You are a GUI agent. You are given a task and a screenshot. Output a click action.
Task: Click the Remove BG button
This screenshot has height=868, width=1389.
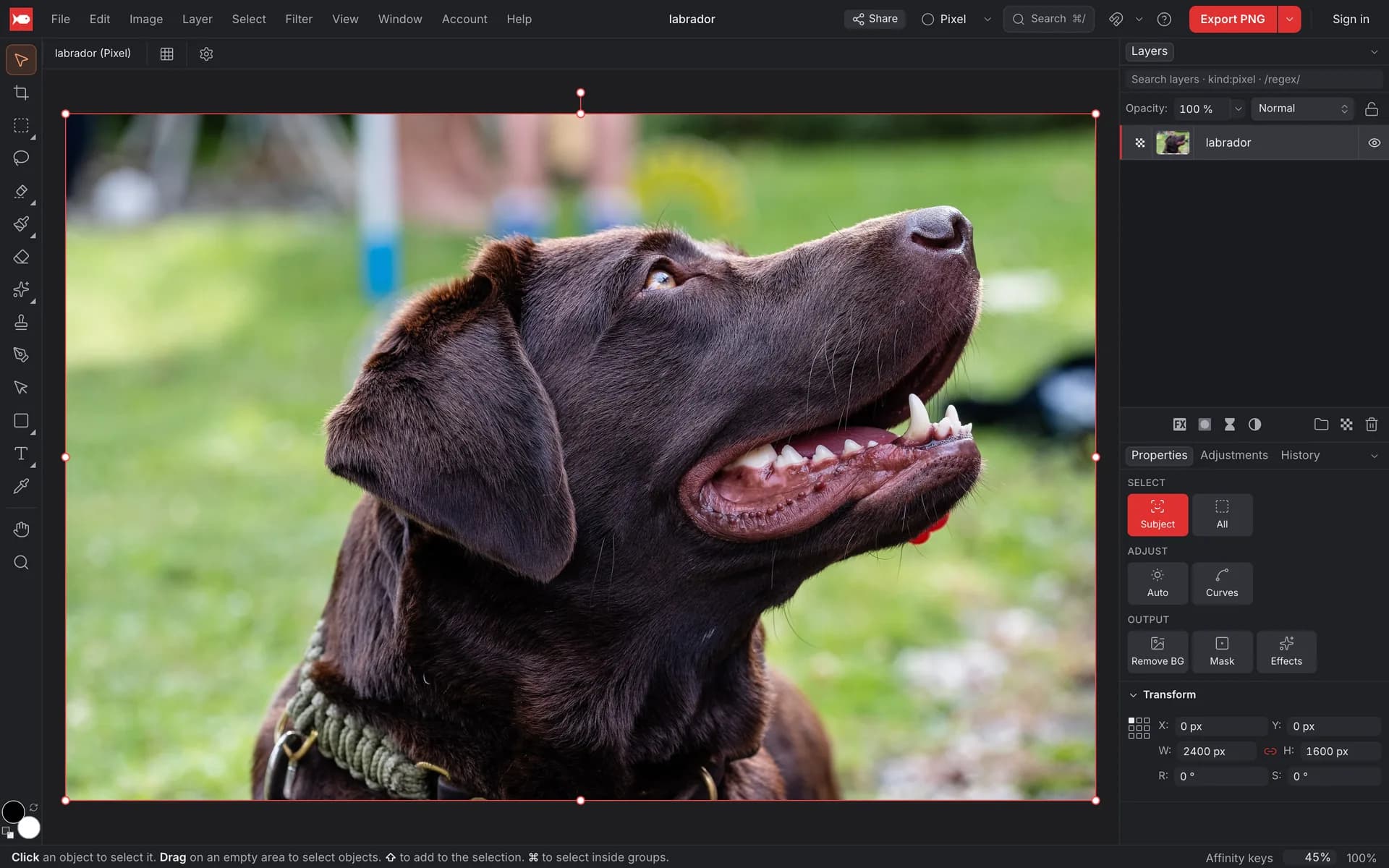click(1157, 652)
